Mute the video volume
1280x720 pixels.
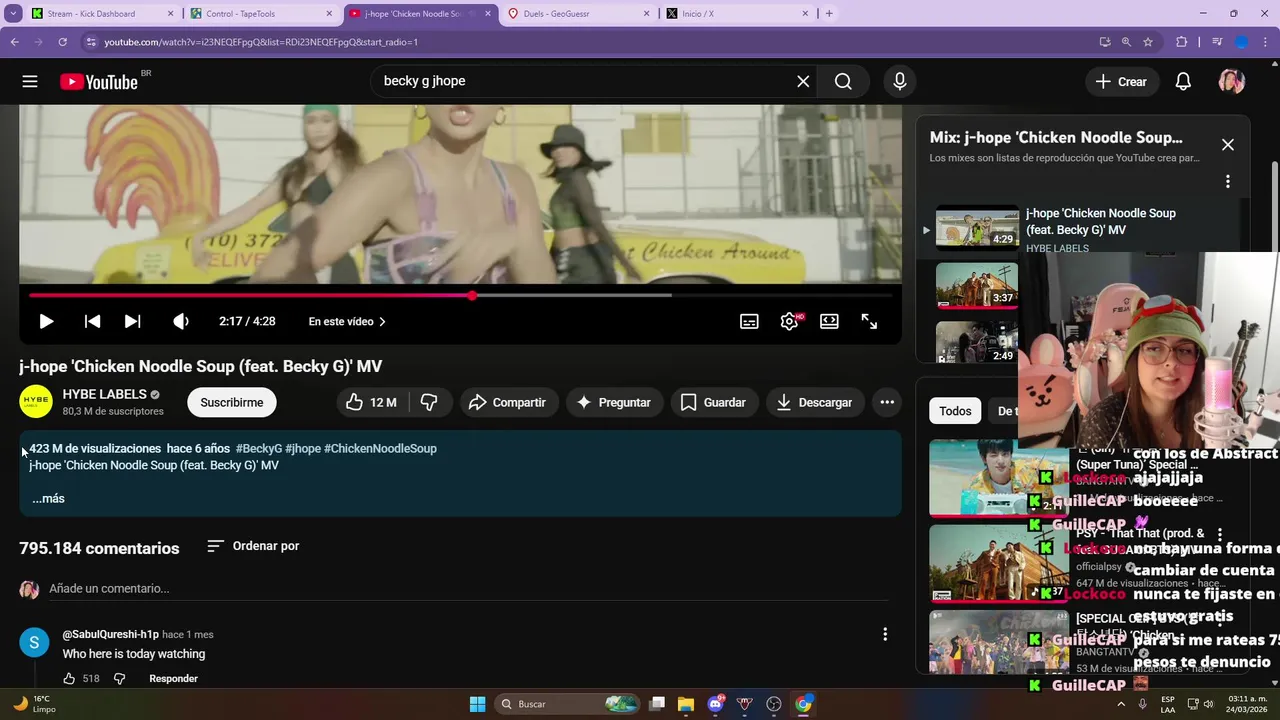click(180, 321)
